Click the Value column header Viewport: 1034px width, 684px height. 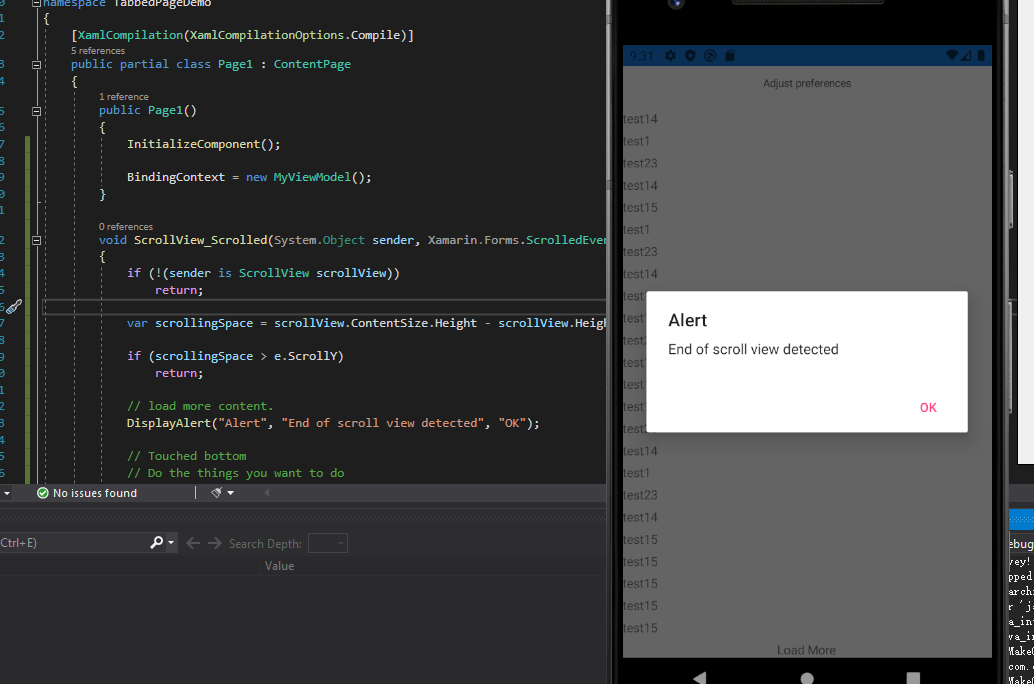(x=280, y=566)
